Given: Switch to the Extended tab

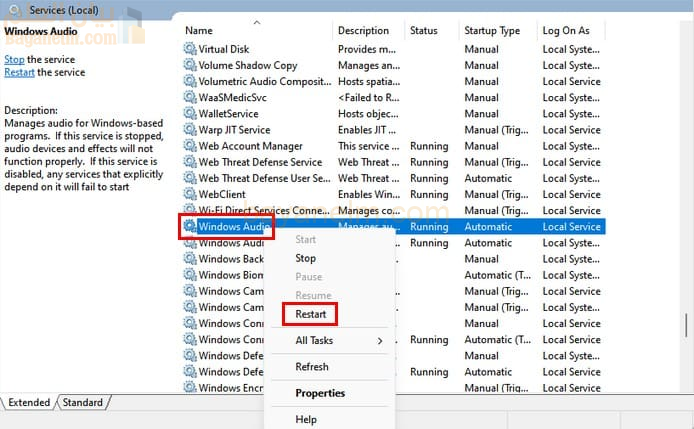Looking at the screenshot, I should click(29, 403).
